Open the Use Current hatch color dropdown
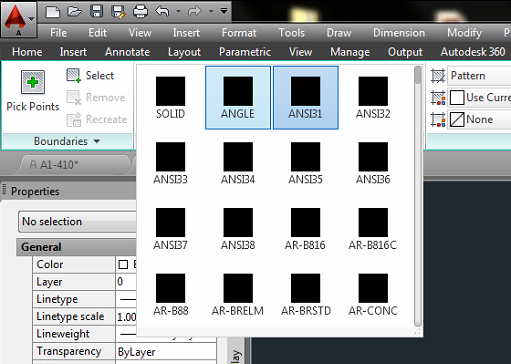This screenshot has width=511, height=364. pyautogui.click(x=479, y=98)
